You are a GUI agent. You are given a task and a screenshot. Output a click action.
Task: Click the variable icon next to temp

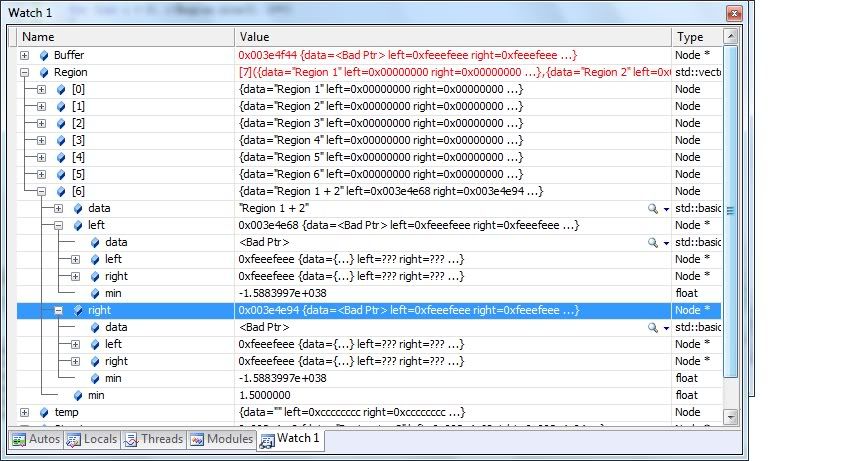click(43, 412)
